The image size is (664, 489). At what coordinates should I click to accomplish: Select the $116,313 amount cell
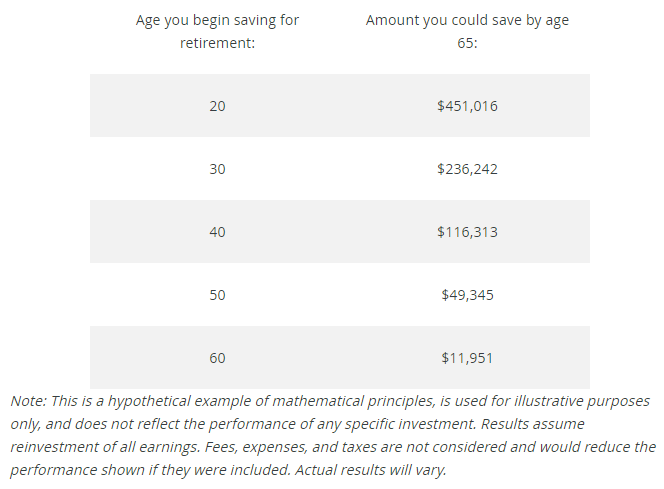click(x=467, y=232)
